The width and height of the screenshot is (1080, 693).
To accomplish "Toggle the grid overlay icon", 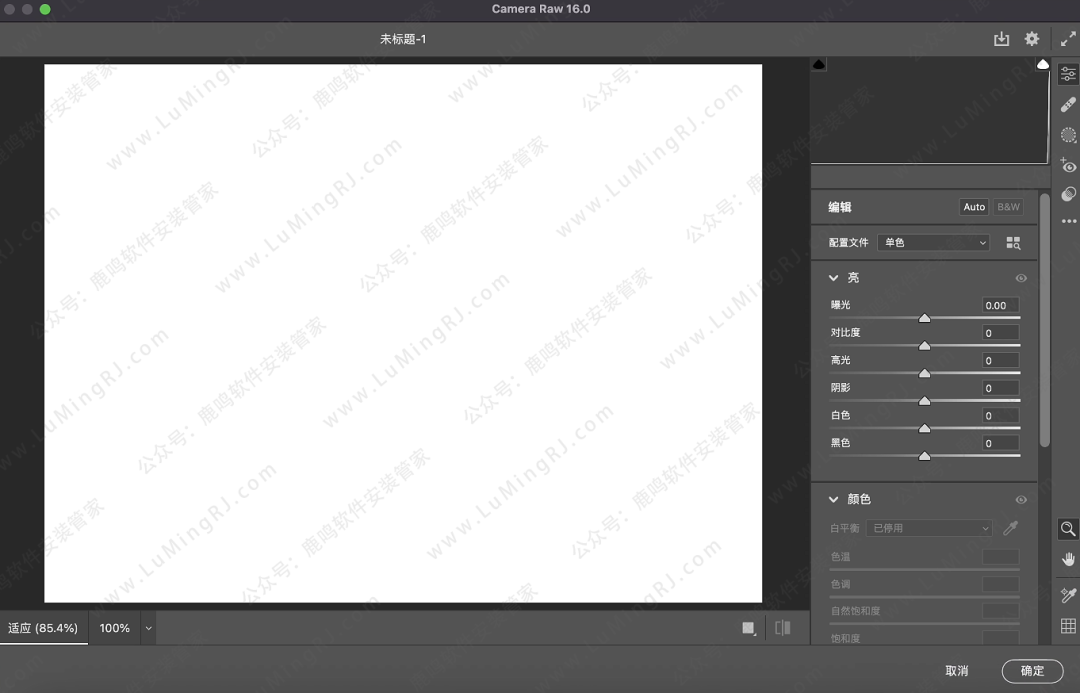I will (x=1067, y=625).
